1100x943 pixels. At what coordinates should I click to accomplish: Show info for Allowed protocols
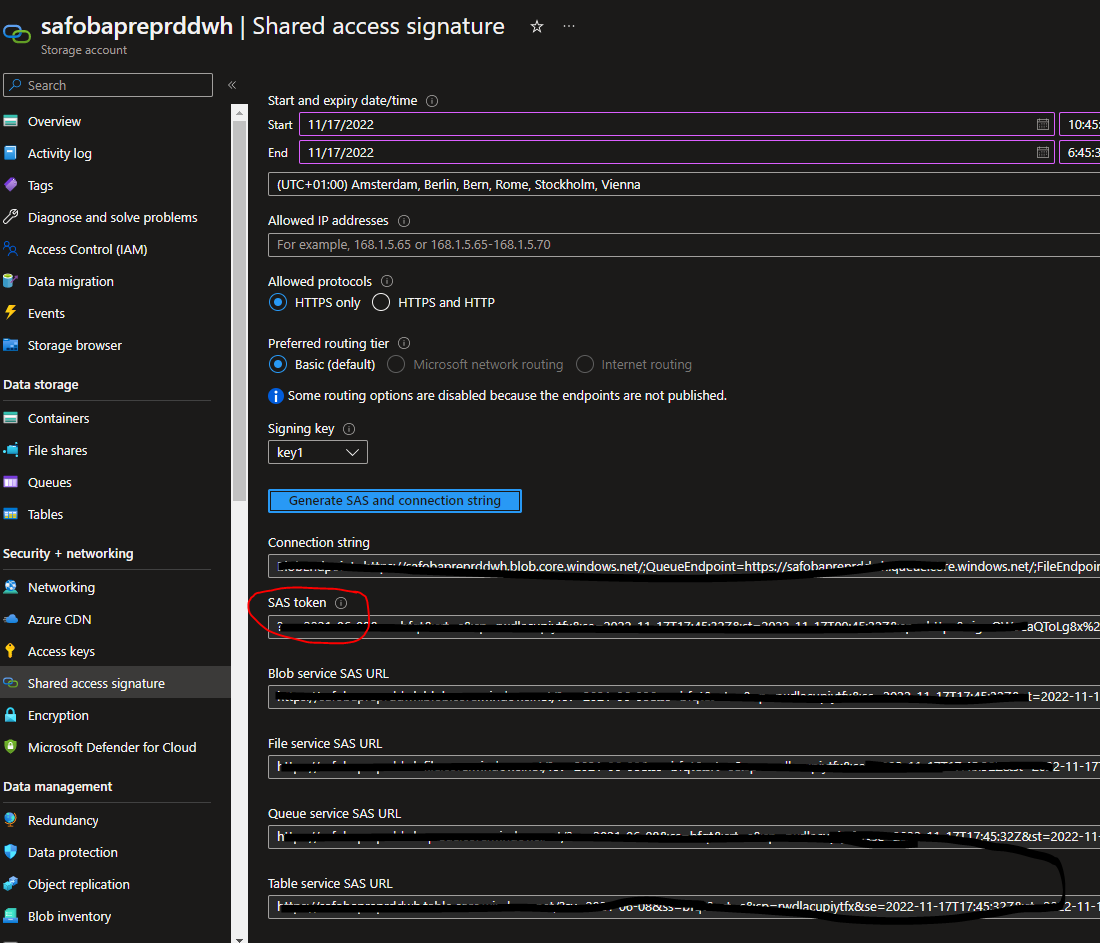387,281
